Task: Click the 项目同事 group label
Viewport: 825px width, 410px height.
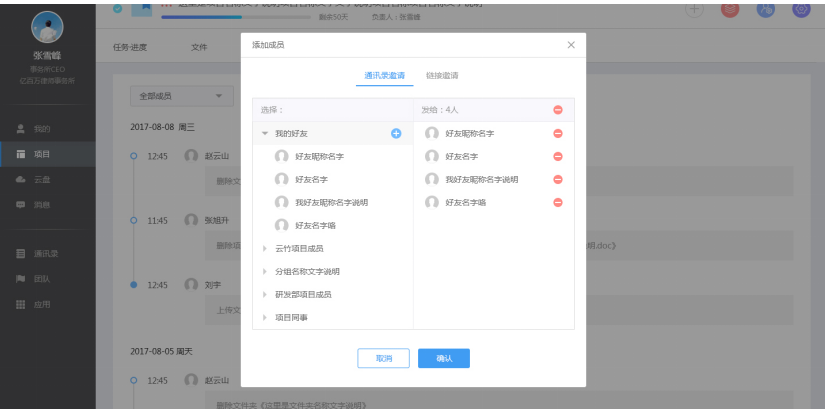Action: (x=291, y=317)
